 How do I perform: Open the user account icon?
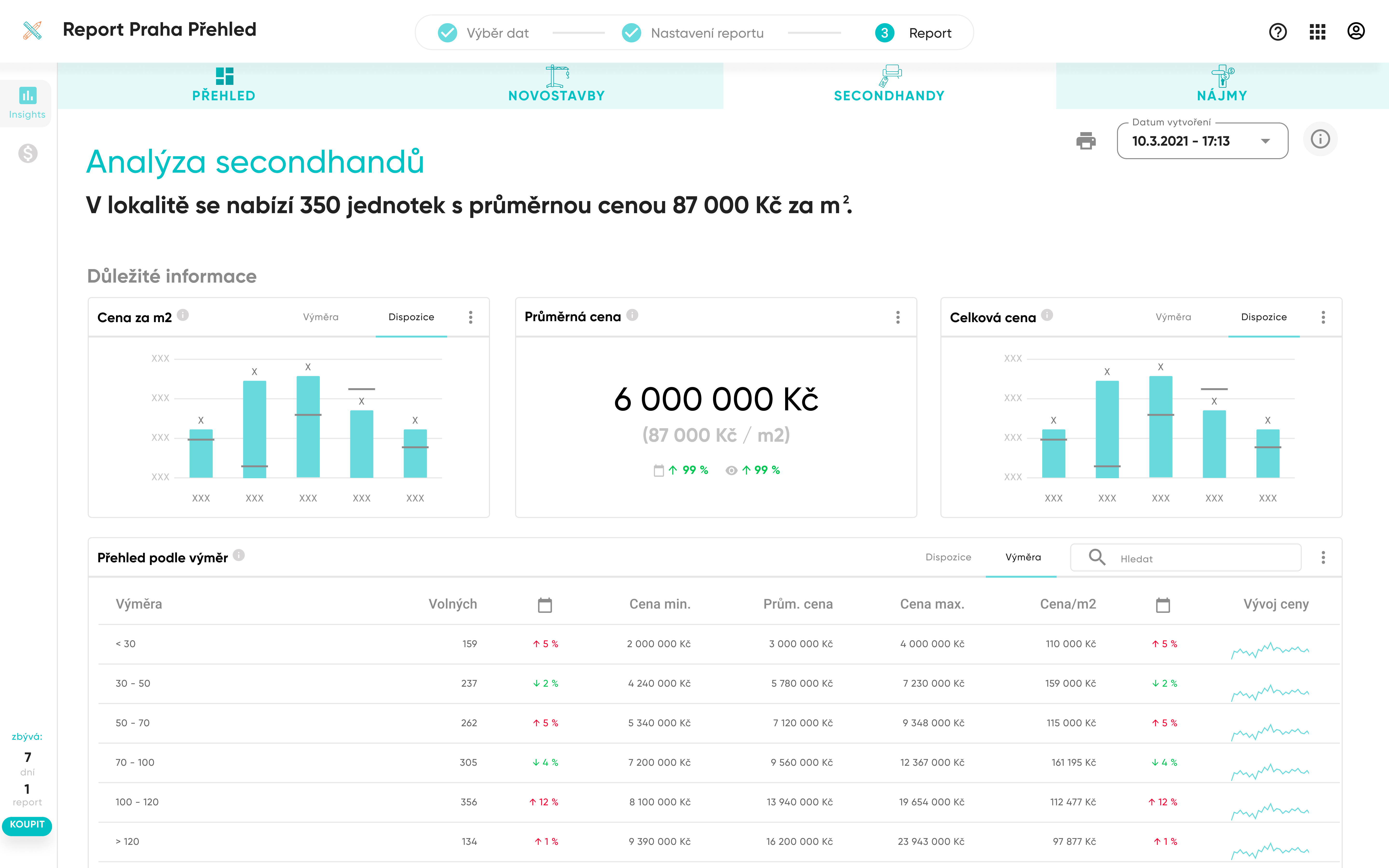[x=1356, y=32]
